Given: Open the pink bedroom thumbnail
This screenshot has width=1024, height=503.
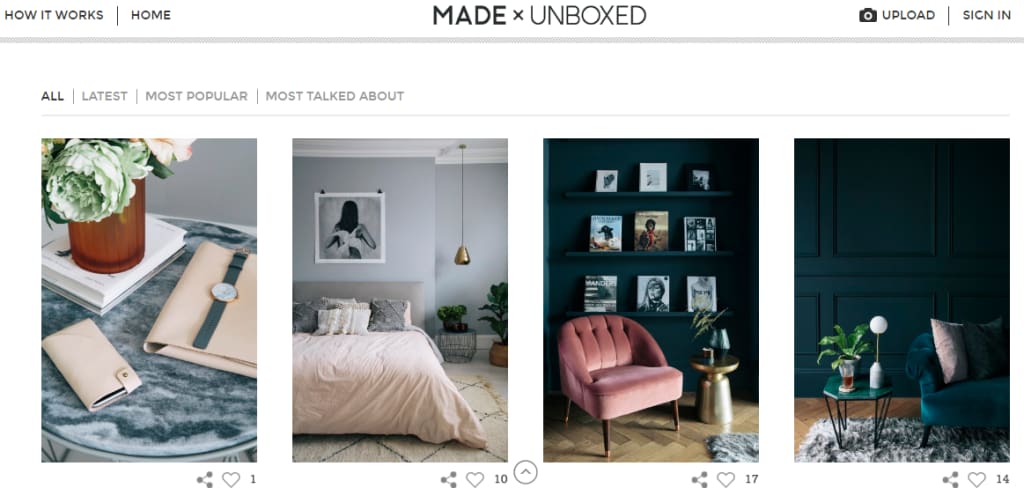Looking at the screenshot, I should [400, 300].
